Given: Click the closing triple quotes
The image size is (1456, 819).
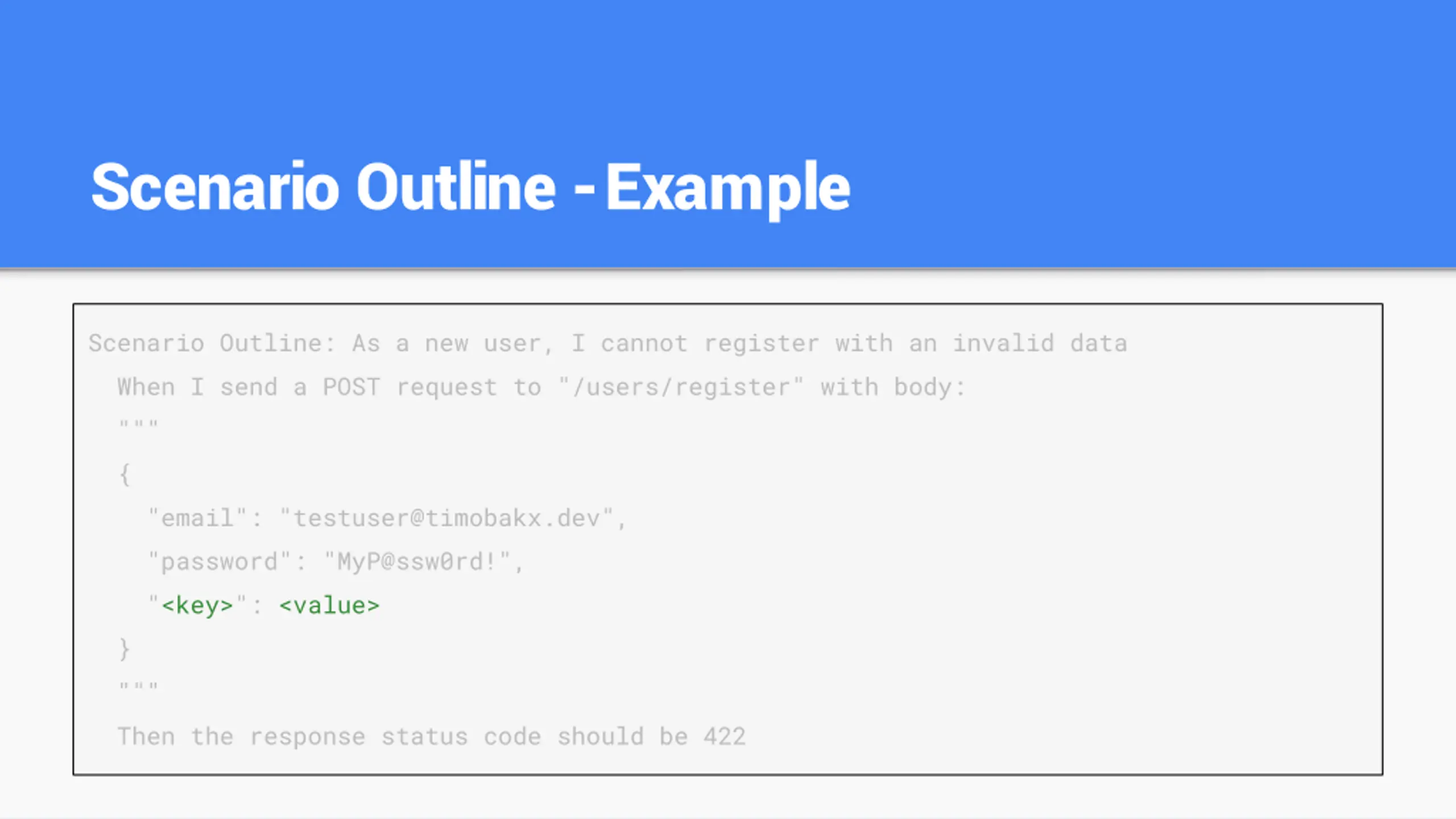Looking at the screenshot, I should (138, 686).
